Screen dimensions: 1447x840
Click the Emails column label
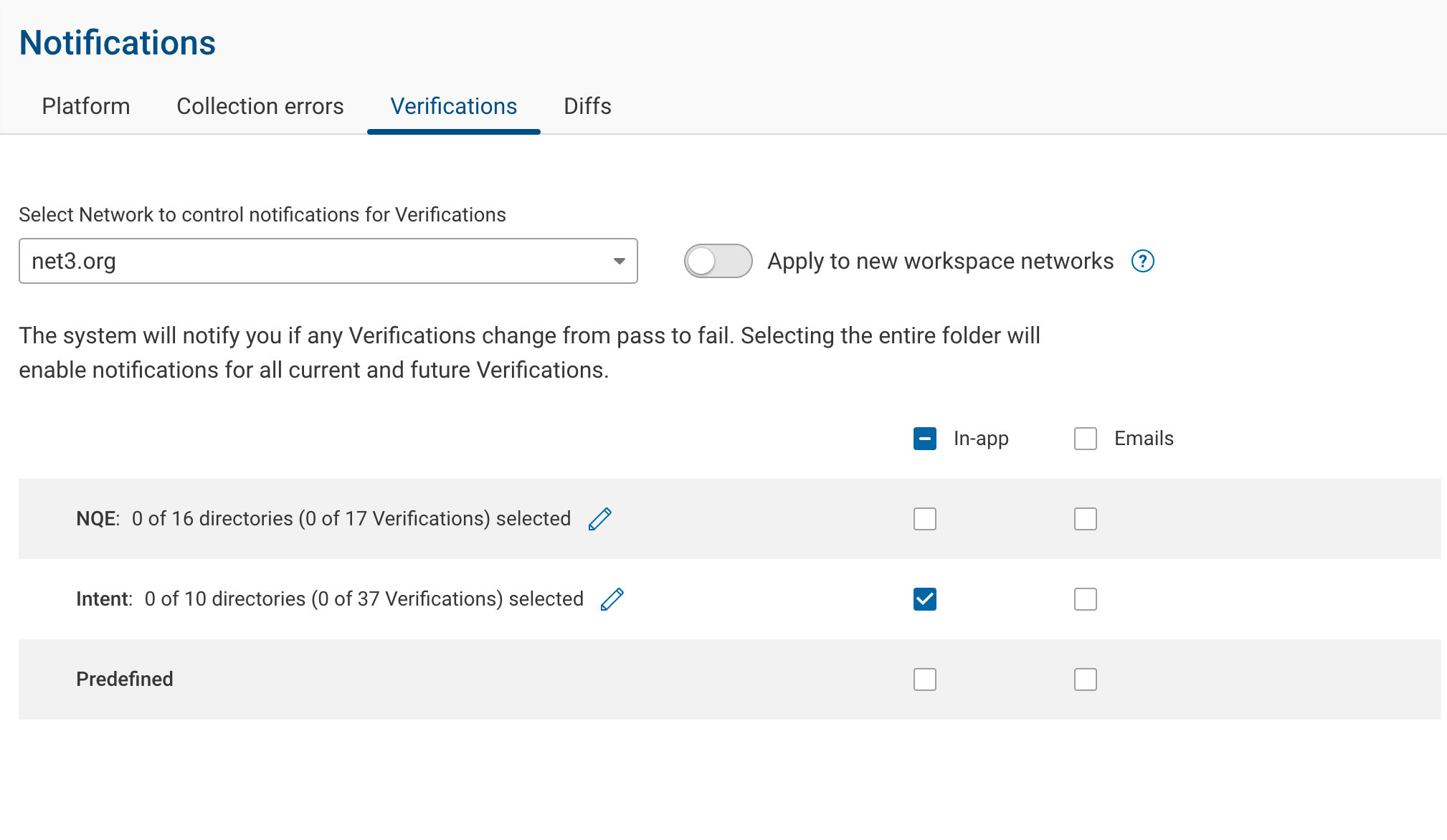(x=1144, y=439)
